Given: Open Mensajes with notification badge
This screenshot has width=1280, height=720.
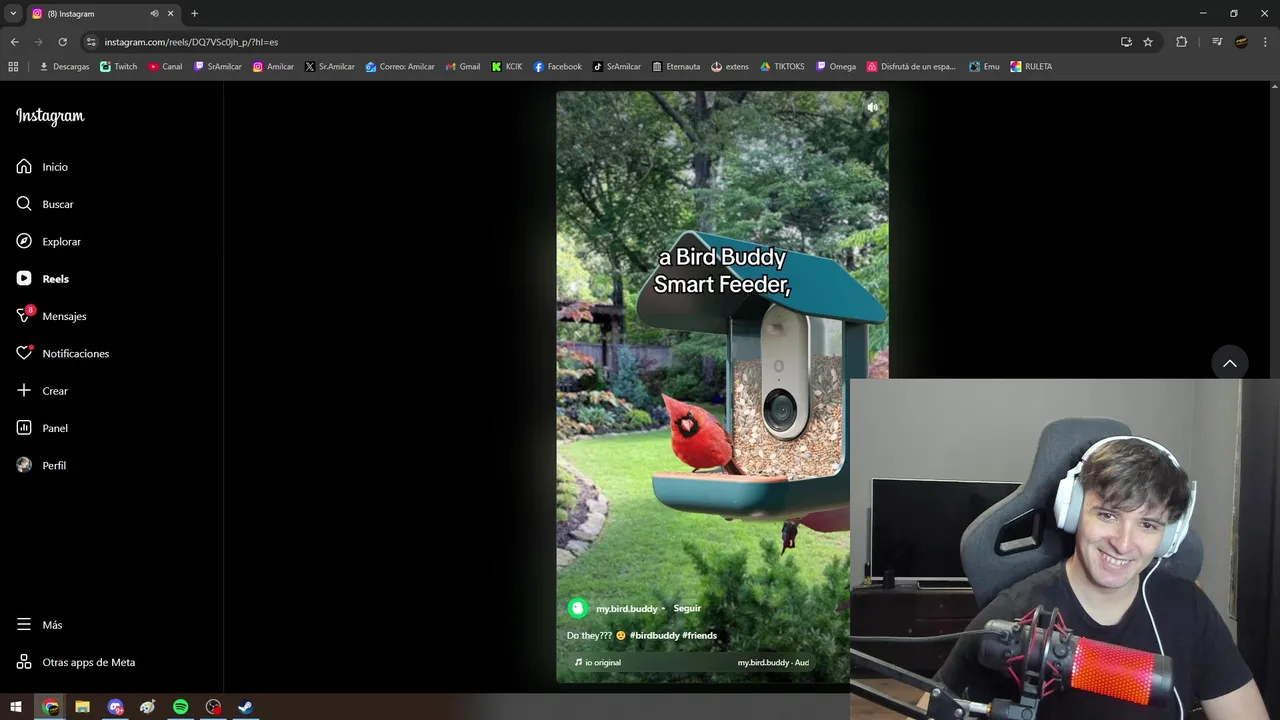Looking at the screenshot, I should coord(51,316).
